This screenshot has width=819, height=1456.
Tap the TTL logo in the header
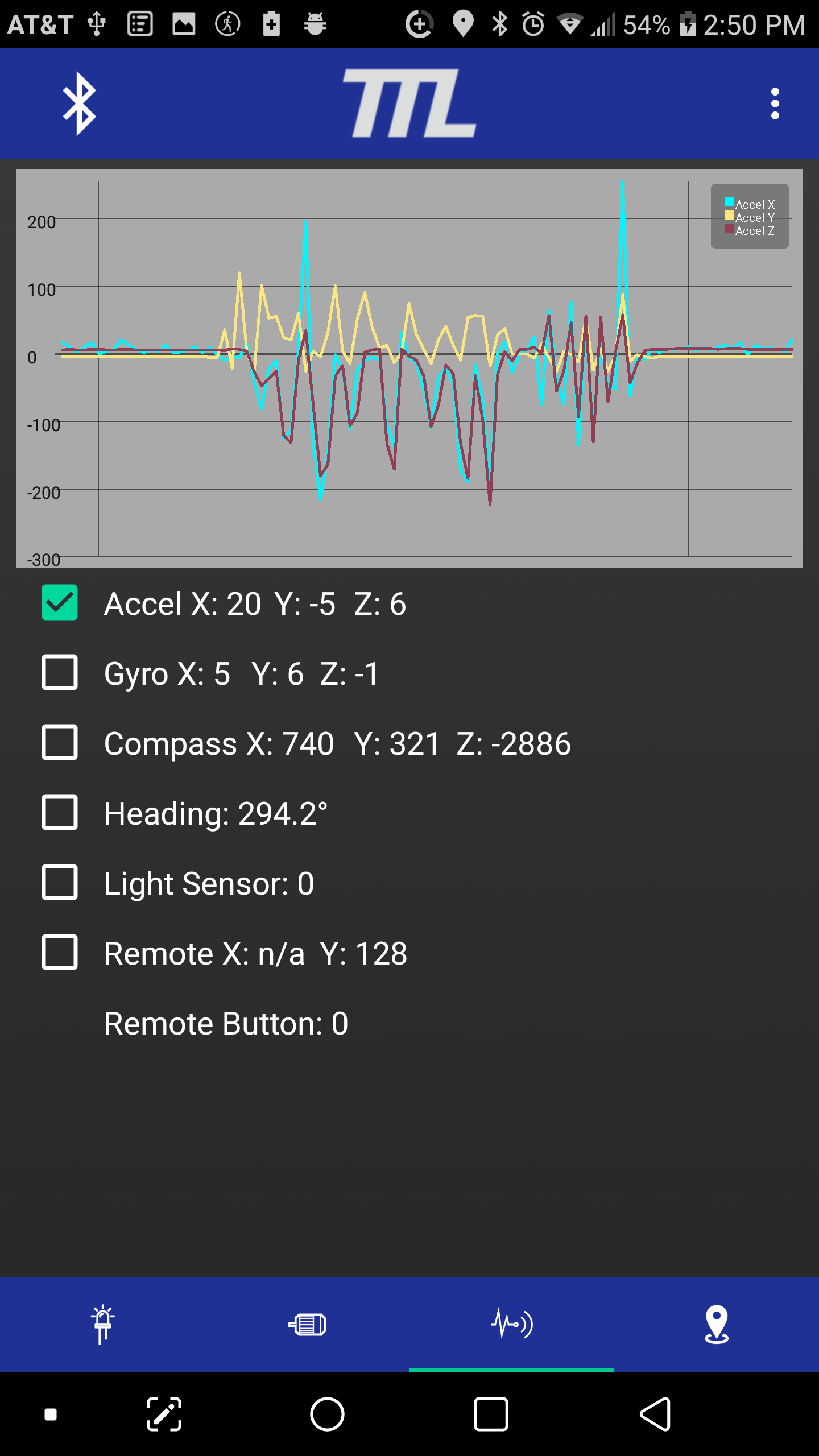click(x=409, y=104)
